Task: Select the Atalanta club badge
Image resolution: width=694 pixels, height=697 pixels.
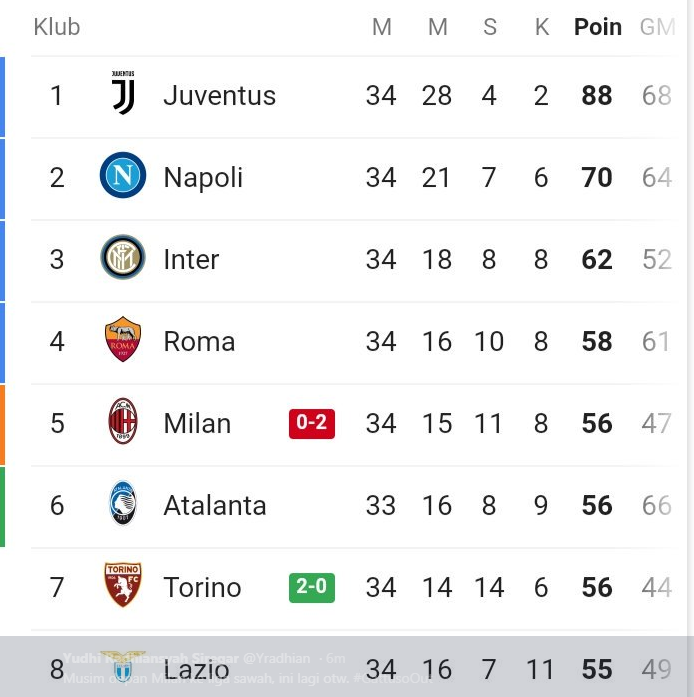Action: pyautogui.click(x=123, y=503)
